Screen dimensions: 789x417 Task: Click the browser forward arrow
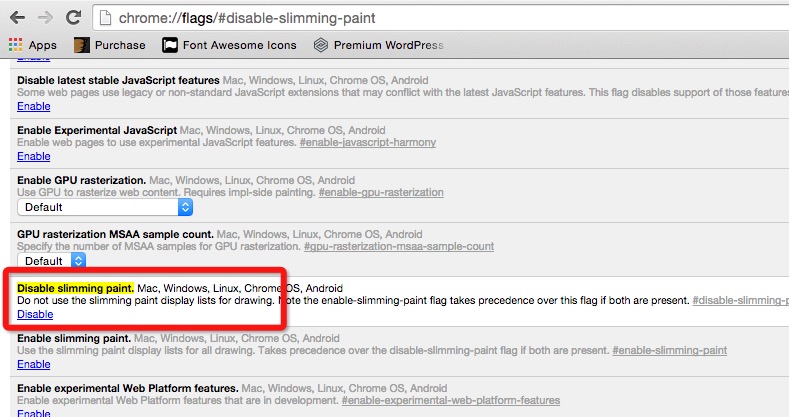tap(45, 18)
